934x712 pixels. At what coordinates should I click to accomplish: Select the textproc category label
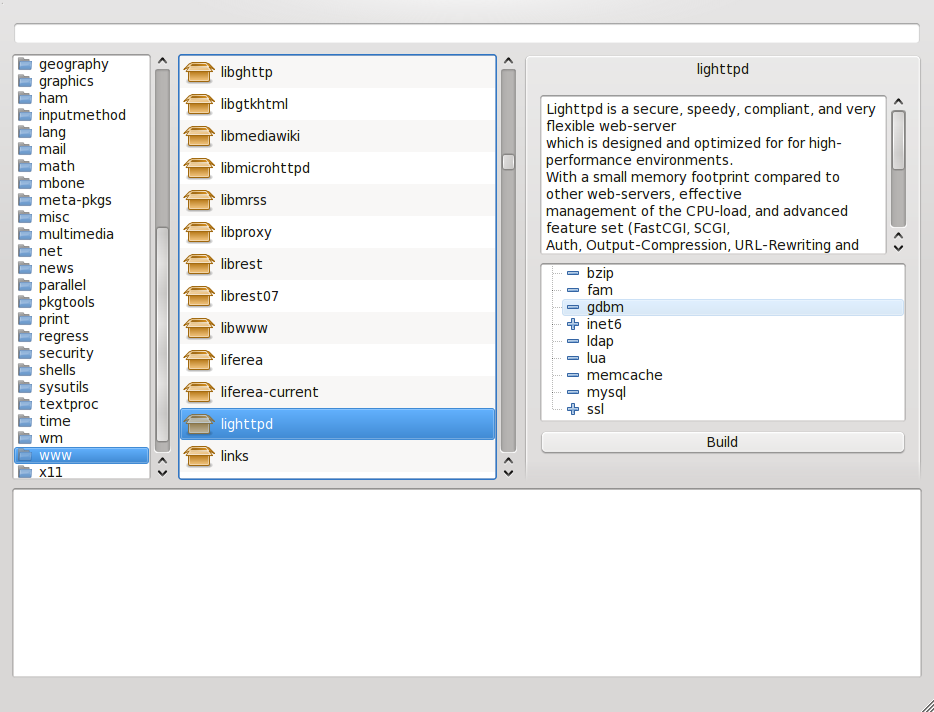[69, 405]
